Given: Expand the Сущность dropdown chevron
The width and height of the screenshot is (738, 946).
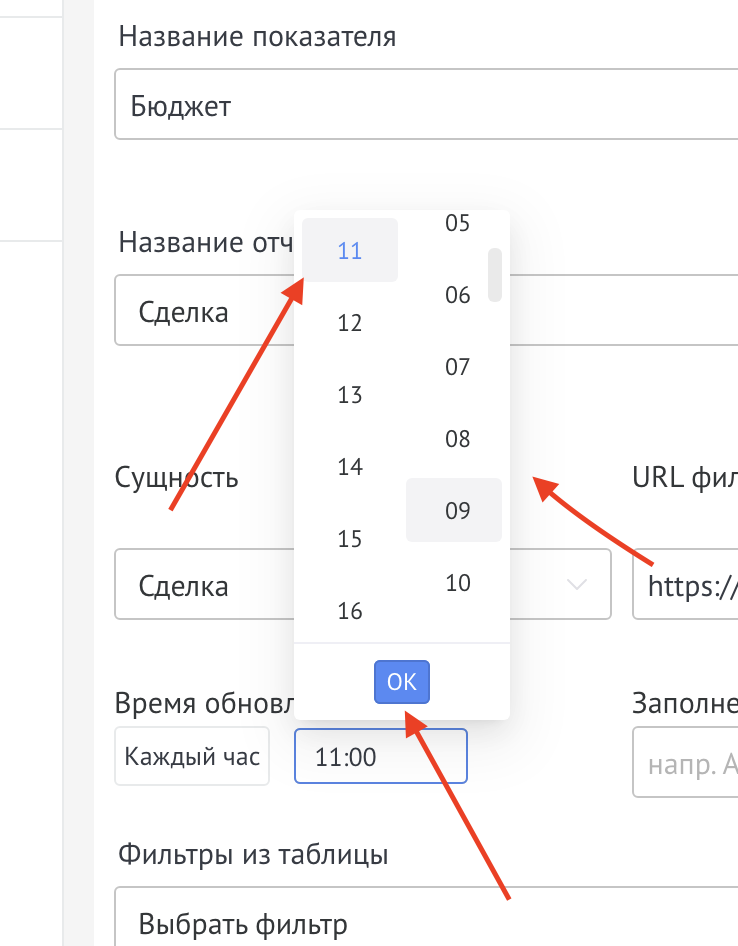Looking at the screenshot, I should click(577, 585).
